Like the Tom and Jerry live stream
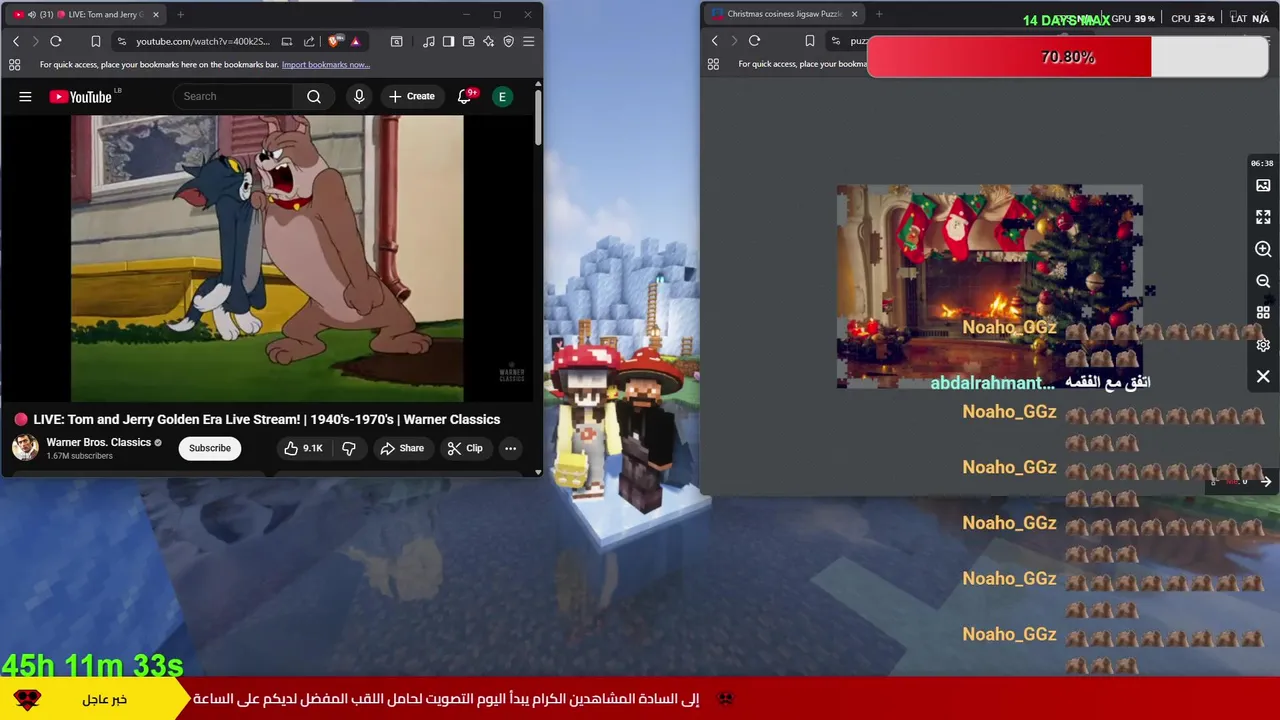1280x720 pixels. click(x=303, y=448)
